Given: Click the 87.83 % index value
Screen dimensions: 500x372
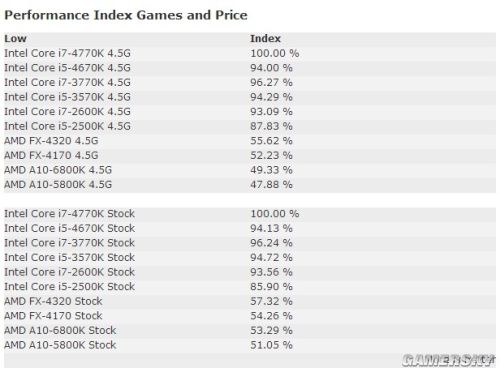Looking at the screenshot, I should point(271,126).
